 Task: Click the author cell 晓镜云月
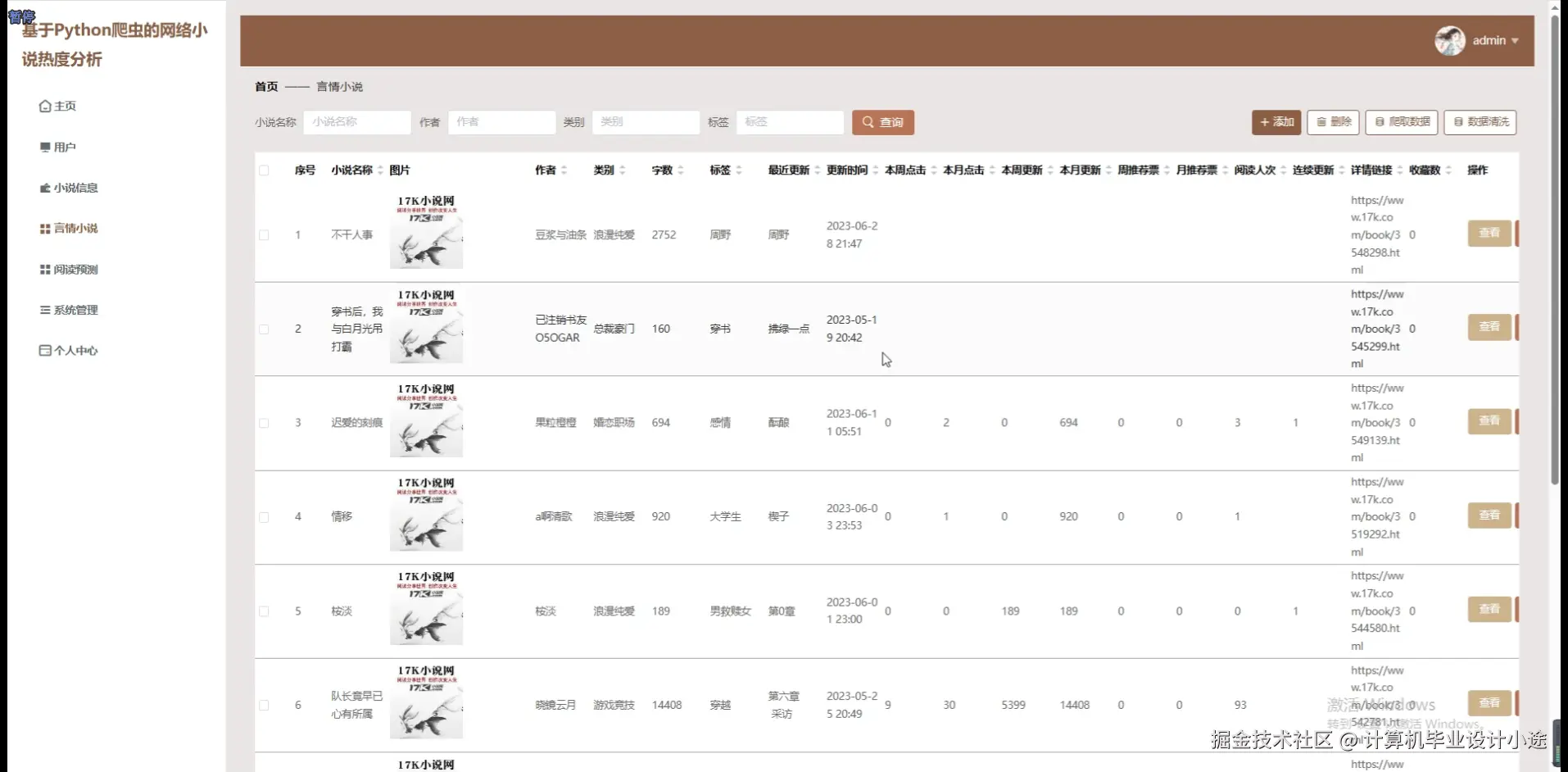click(555, 705)
